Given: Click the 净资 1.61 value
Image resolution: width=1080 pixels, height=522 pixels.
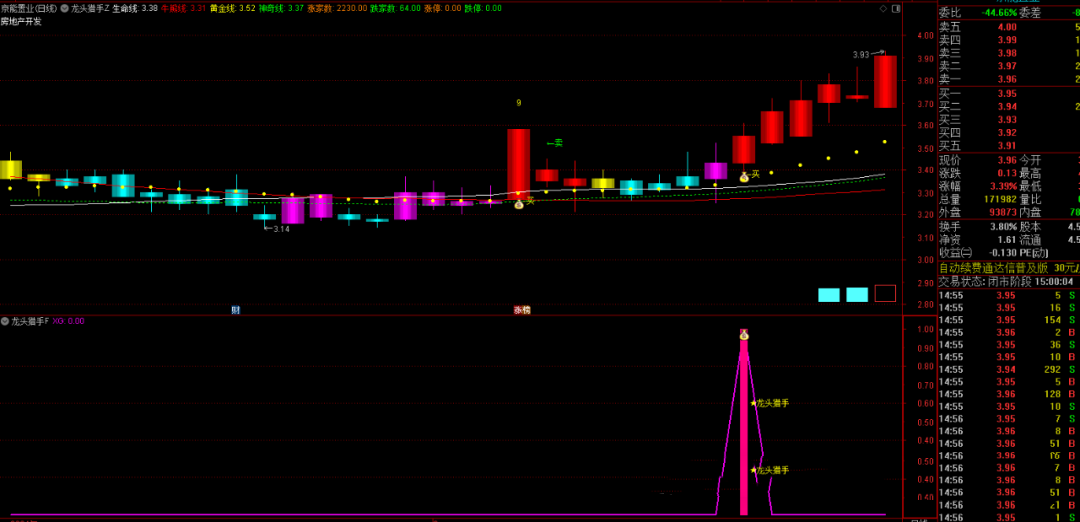Looking at the screenshot, I should 1007,240.
